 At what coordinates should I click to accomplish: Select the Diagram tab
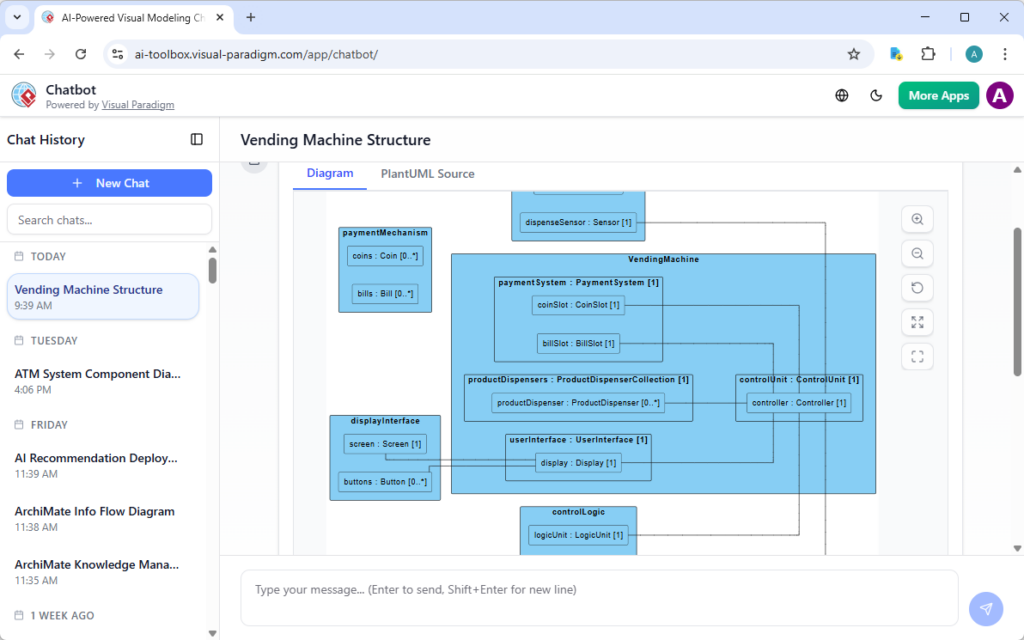(x=329, y=173)
